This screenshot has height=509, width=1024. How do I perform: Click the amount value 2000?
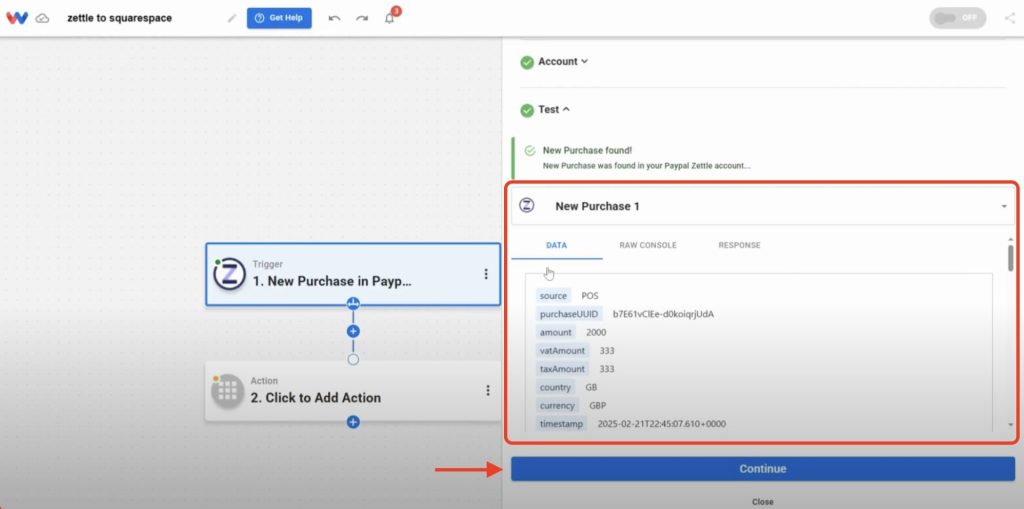(x=596, y=333)
